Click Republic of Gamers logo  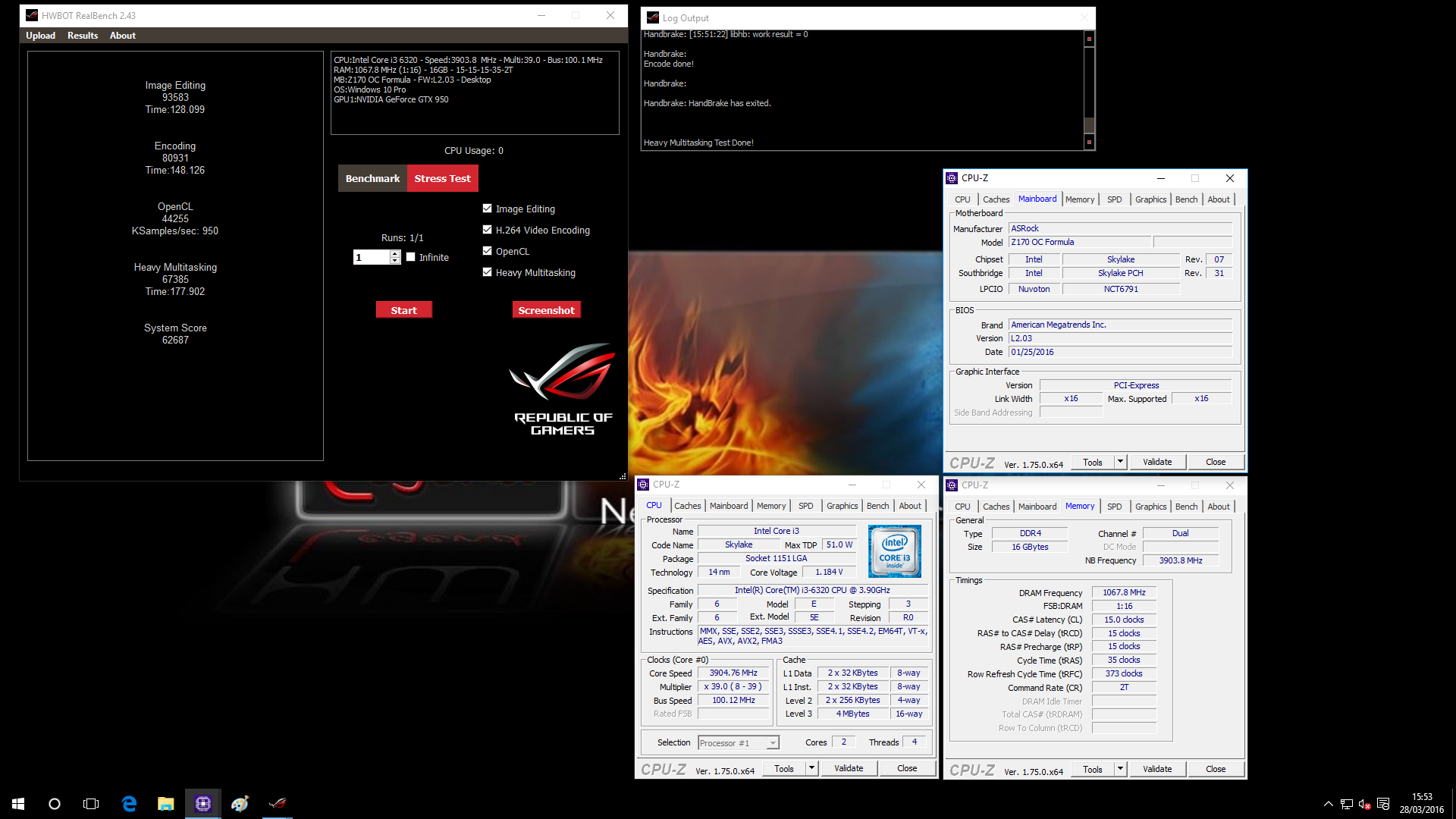[563, 390]
